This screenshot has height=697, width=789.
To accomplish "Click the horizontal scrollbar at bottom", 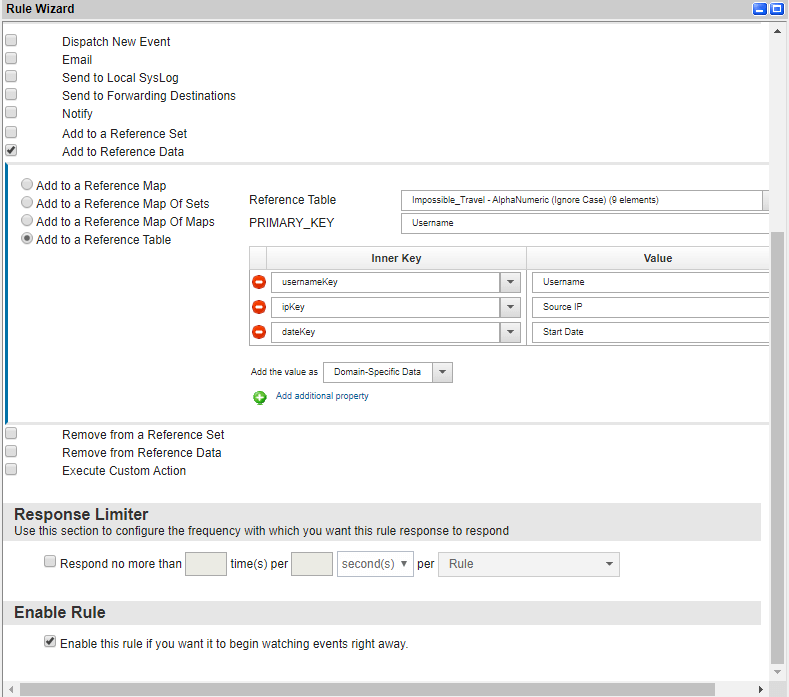I will [x=367, y=689].
